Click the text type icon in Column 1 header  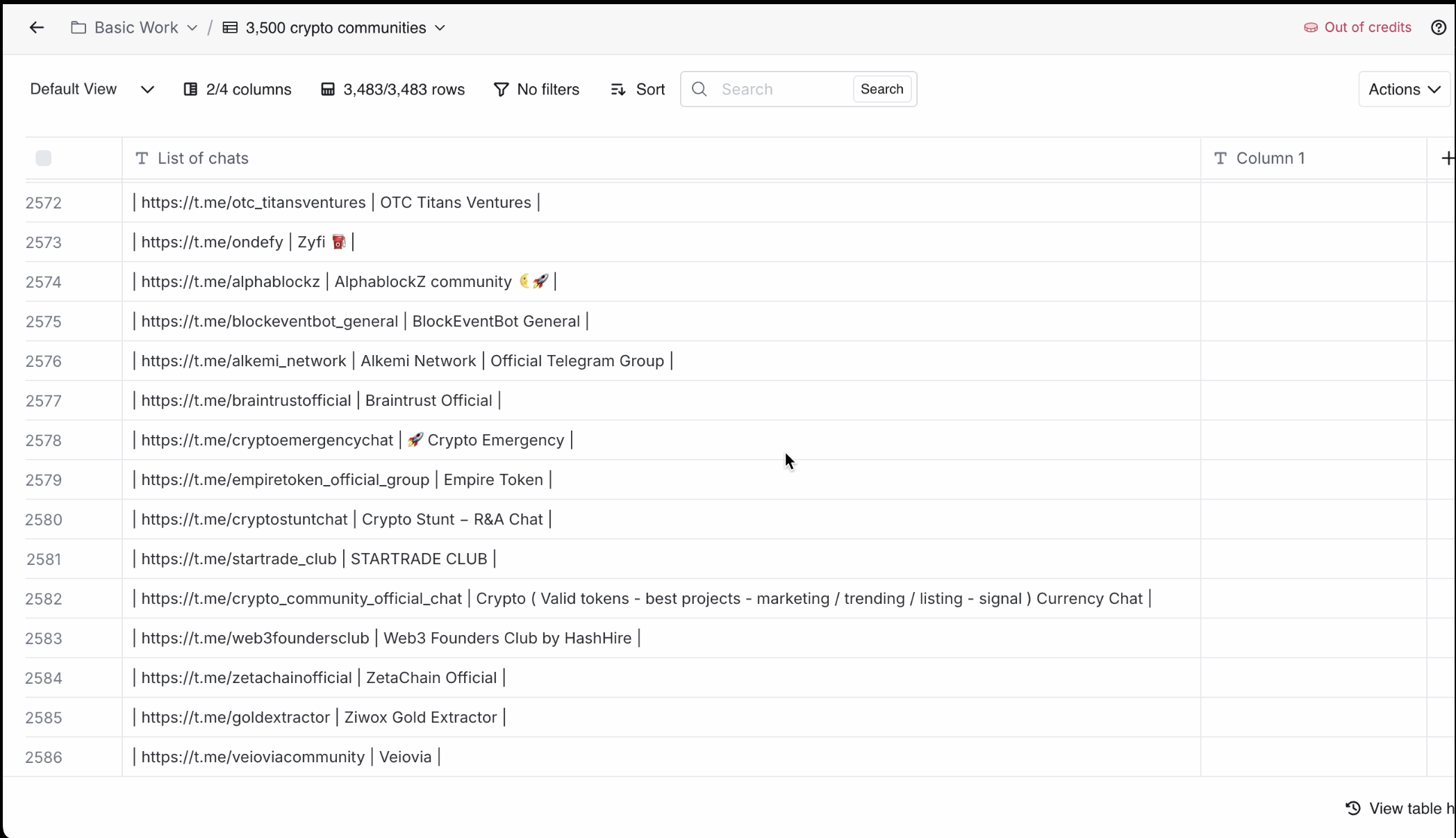1220,158
